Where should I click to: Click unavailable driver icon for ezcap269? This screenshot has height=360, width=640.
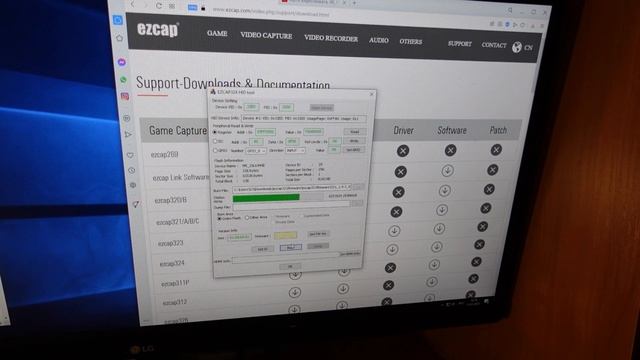pyautogui.click(x=403, y=151)
